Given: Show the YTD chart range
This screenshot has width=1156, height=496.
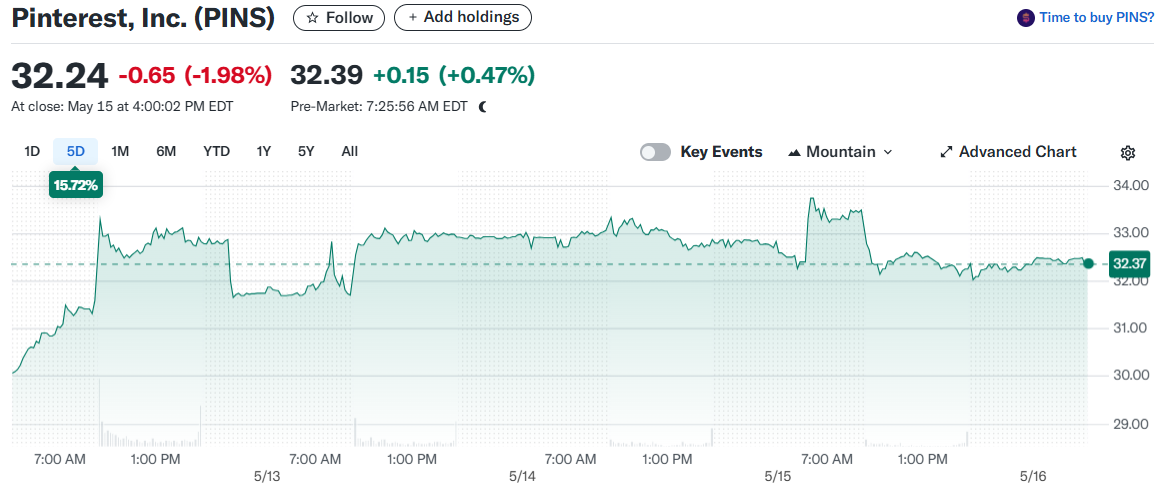Looking at the screenshot, I should click(x=216, y=151).
